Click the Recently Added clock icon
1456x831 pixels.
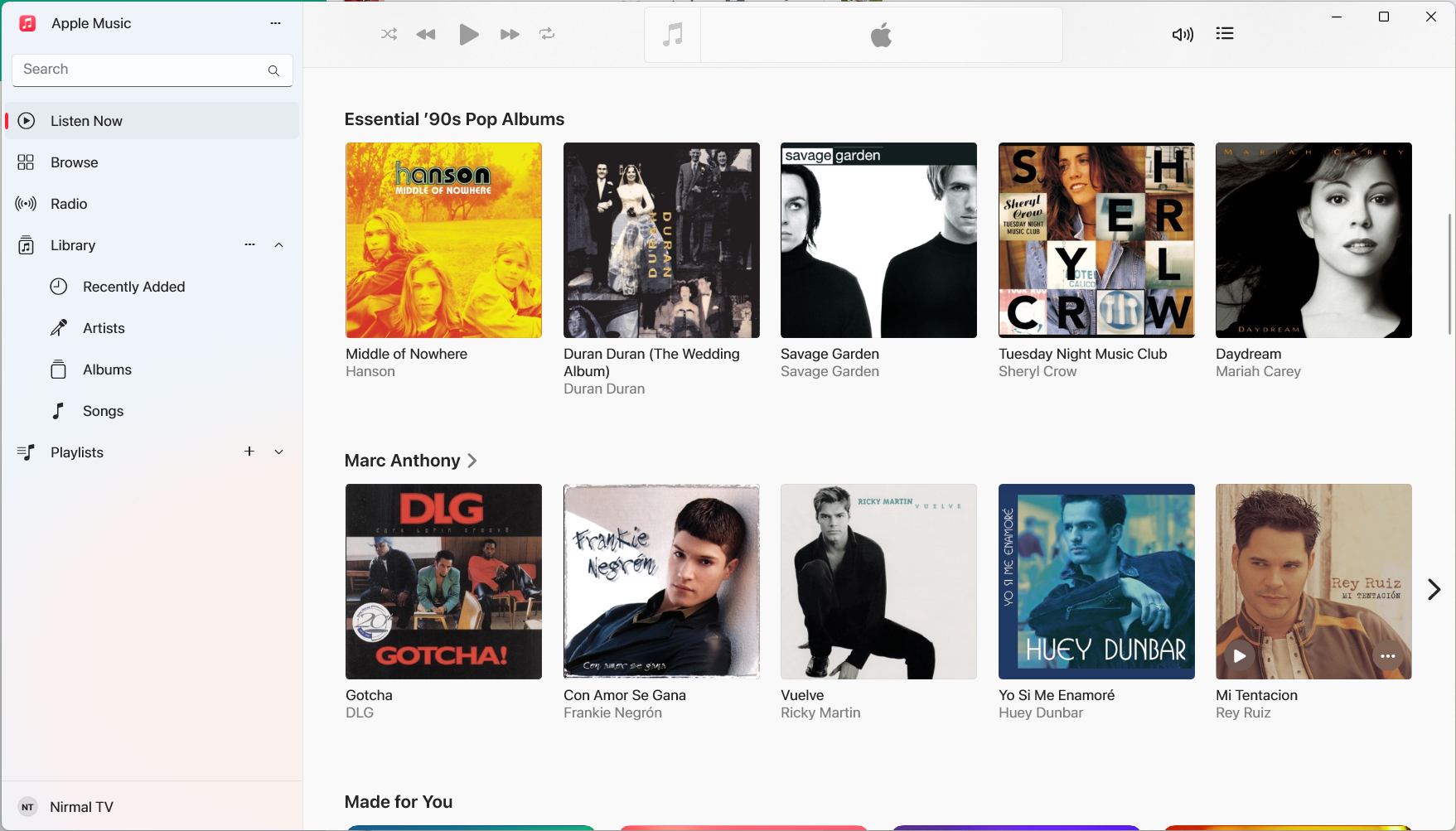click(58, 287)
